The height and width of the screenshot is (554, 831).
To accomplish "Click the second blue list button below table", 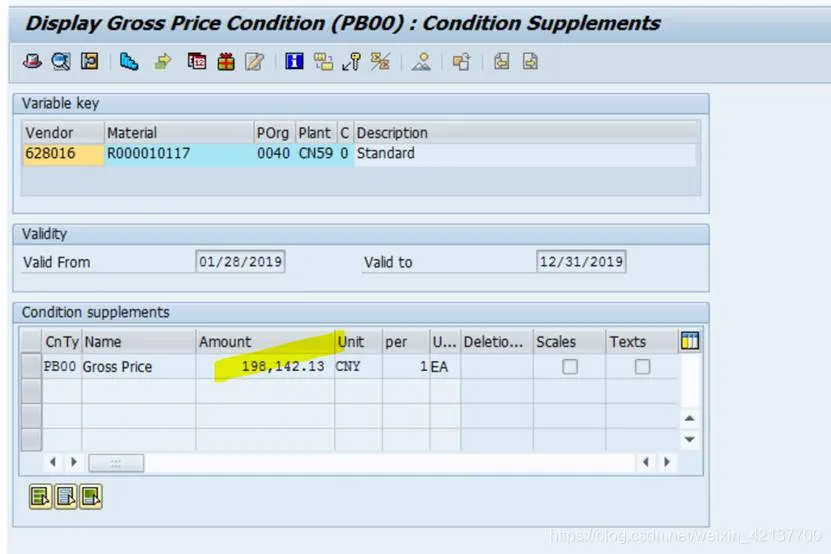I will (x=66, y=497).
